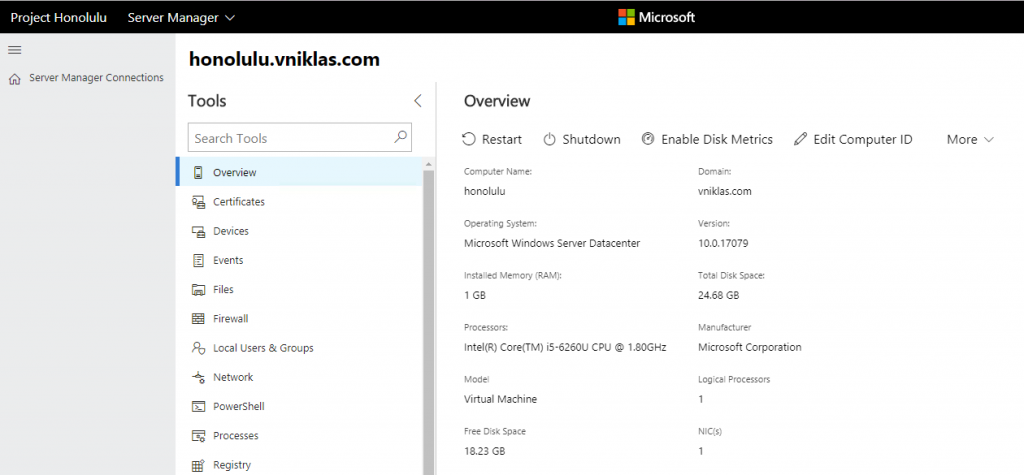The image size is (1024, 475).
Task: Click the Project Honolulu title
Action: point(59,18)
